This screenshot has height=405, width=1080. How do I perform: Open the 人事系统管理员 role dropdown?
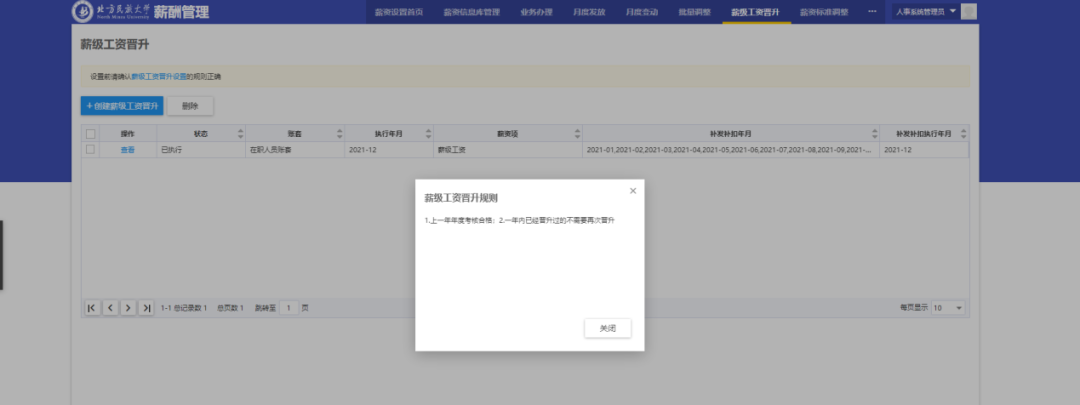click(x=925, y=11)
